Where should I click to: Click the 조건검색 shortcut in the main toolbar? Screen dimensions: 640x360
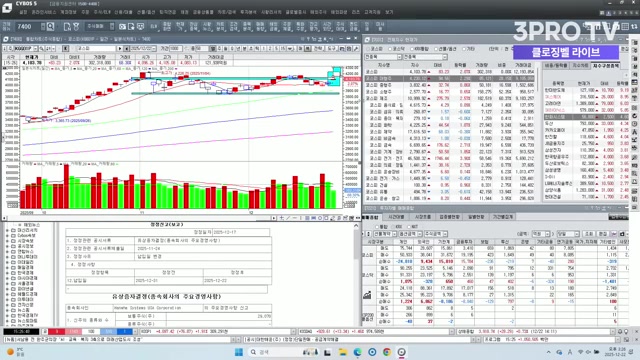(233, 27)
